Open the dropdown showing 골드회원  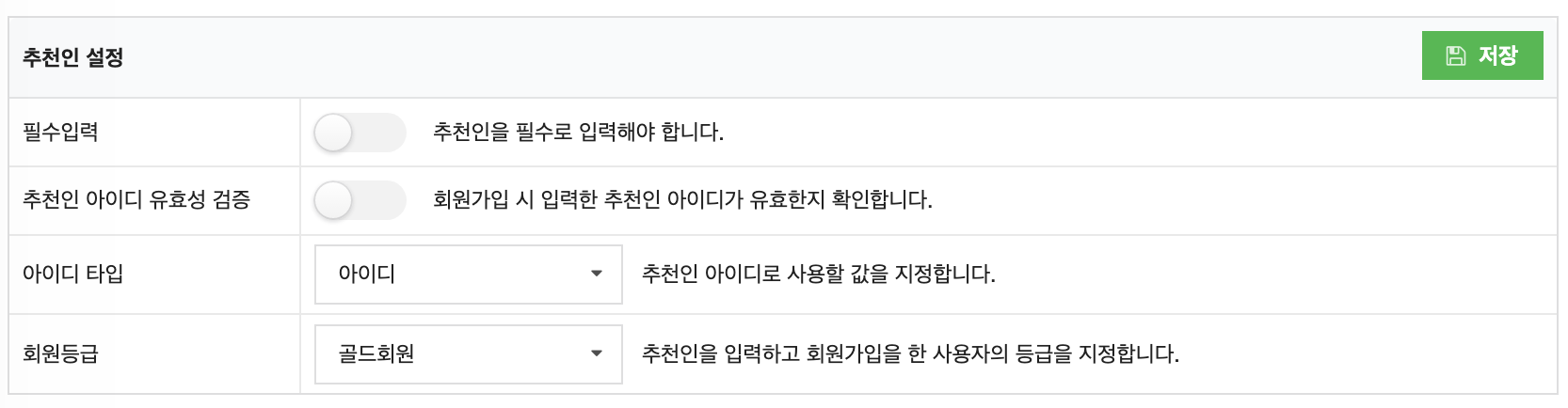pyautogui.click(x=469, y=354)
